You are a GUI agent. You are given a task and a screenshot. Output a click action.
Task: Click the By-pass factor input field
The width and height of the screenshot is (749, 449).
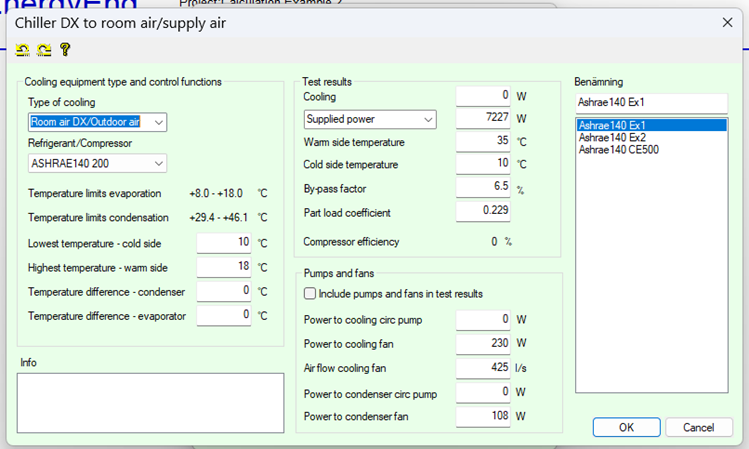pos(483,187)
